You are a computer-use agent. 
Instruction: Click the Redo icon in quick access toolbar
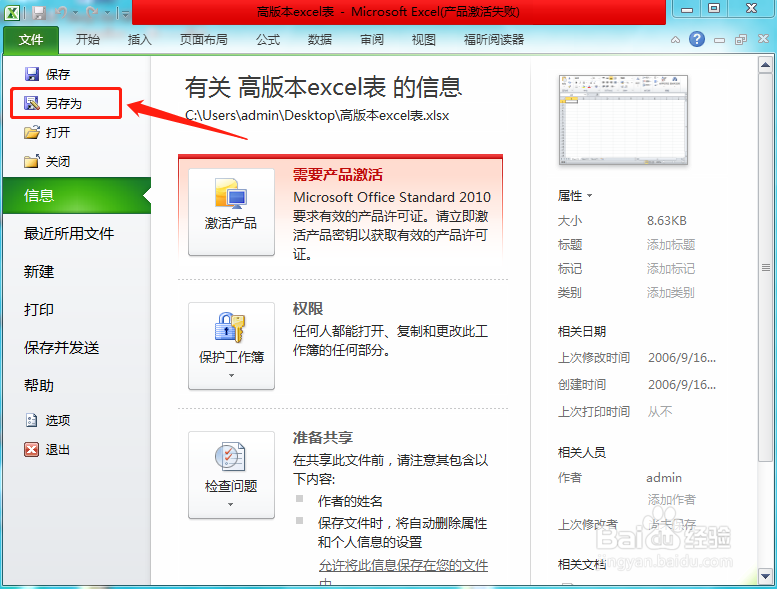coord(91,12)
